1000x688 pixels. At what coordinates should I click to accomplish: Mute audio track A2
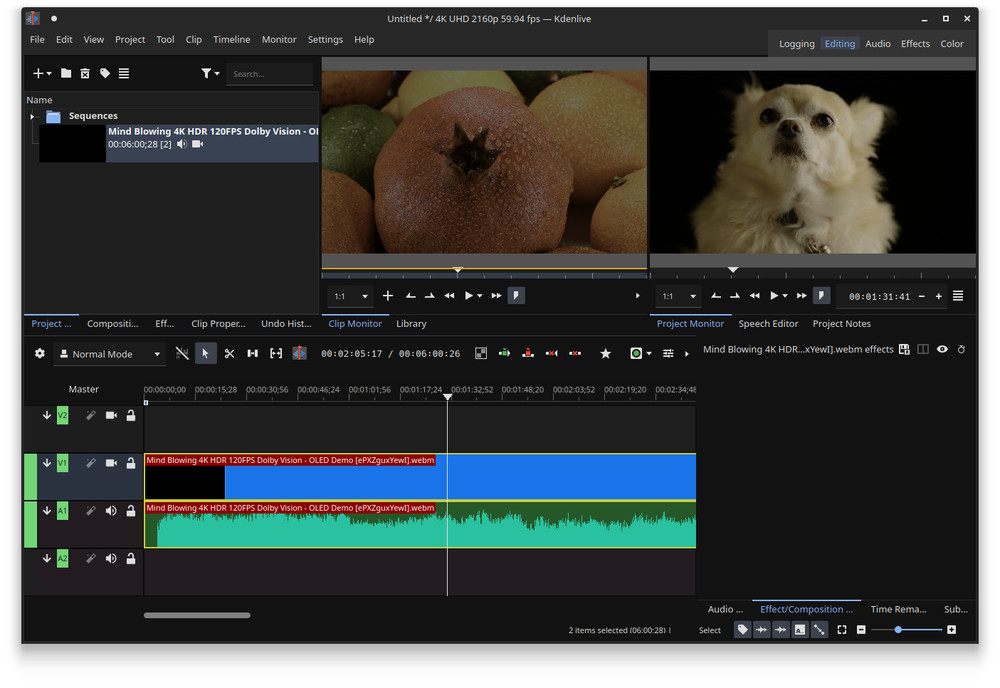click(x=111, y=559)
